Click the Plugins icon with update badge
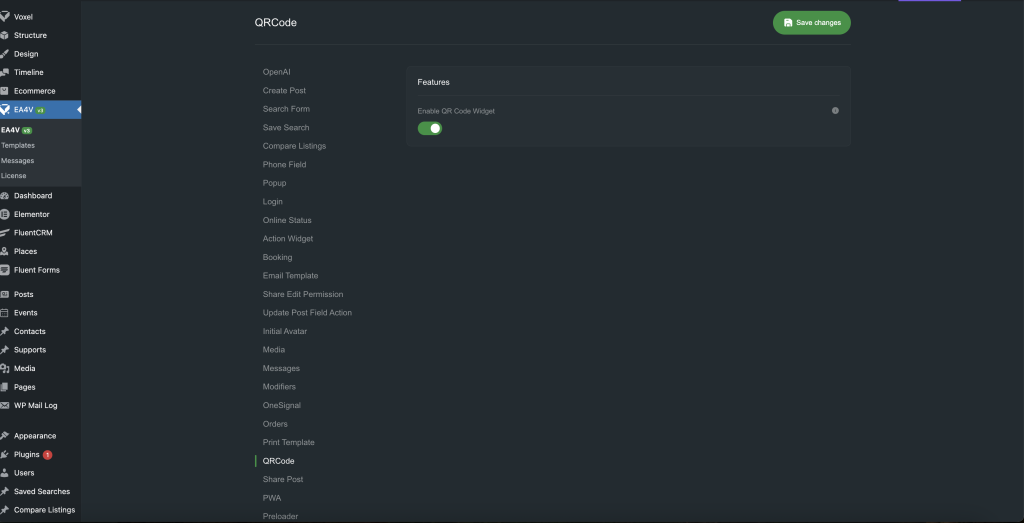Image resolution: width=1024 pixels, height=523 pixels. click(5, 454)
